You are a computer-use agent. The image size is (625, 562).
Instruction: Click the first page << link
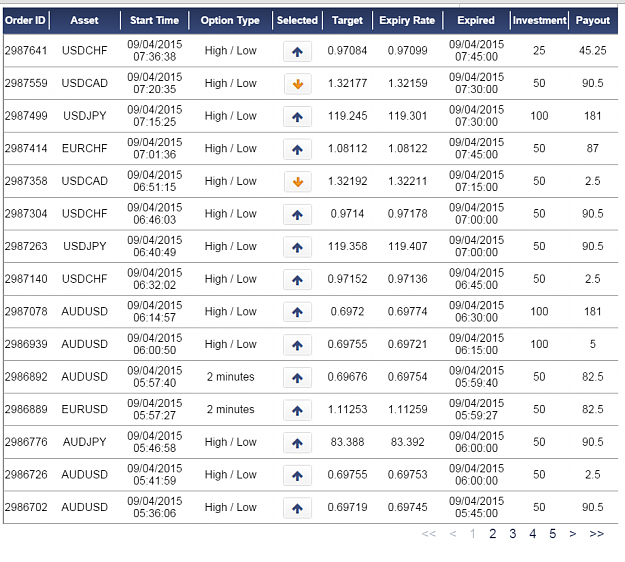tap(429, 534)
